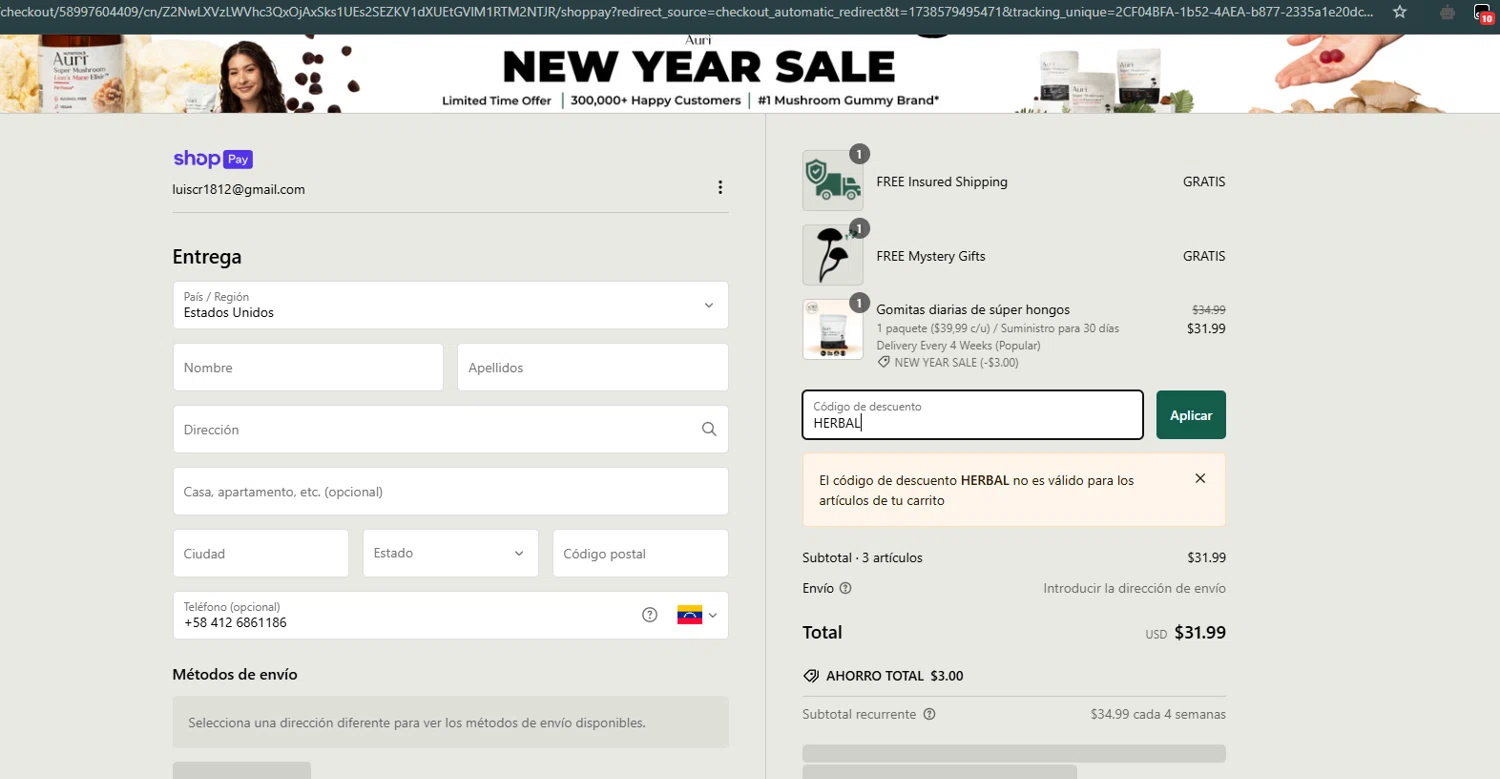The height and width of the screenshot is (779, 1500).
Task: Expand the País / Región dropdown
Action: tap(450, 305)
